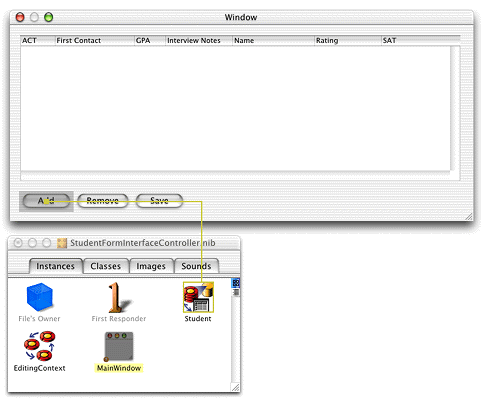Switch to icon view mode in nib window
The height and width of the screenshot is (404, 486).
coord(236,283)
